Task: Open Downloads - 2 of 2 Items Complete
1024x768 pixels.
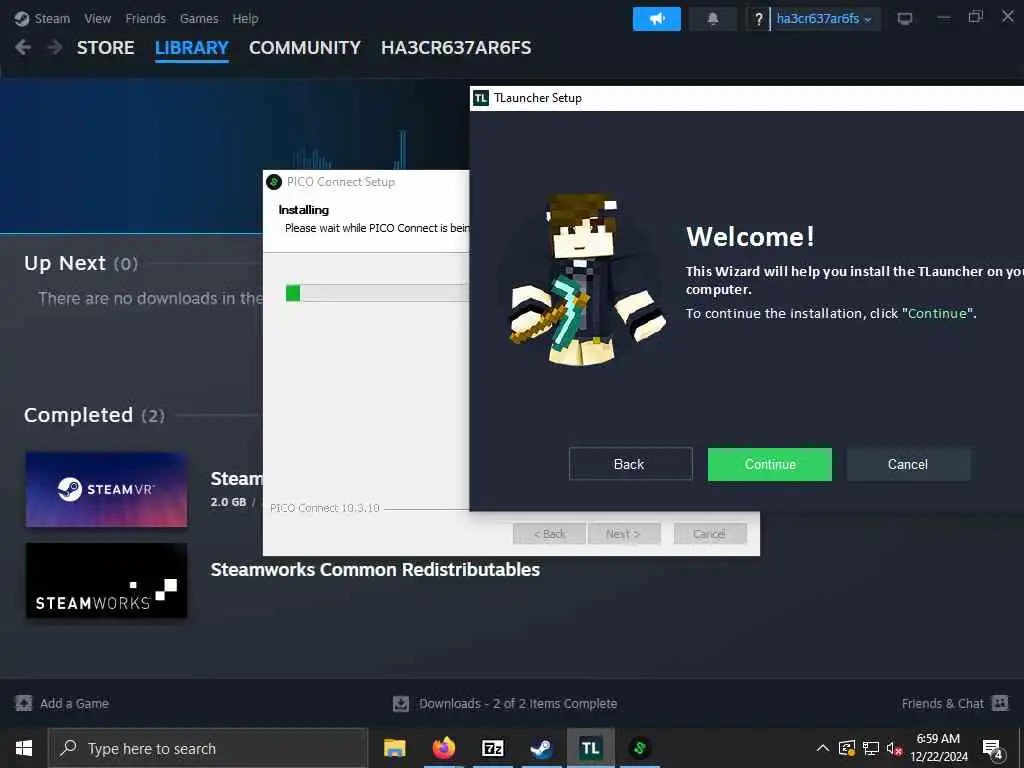Action: point(518,703)
